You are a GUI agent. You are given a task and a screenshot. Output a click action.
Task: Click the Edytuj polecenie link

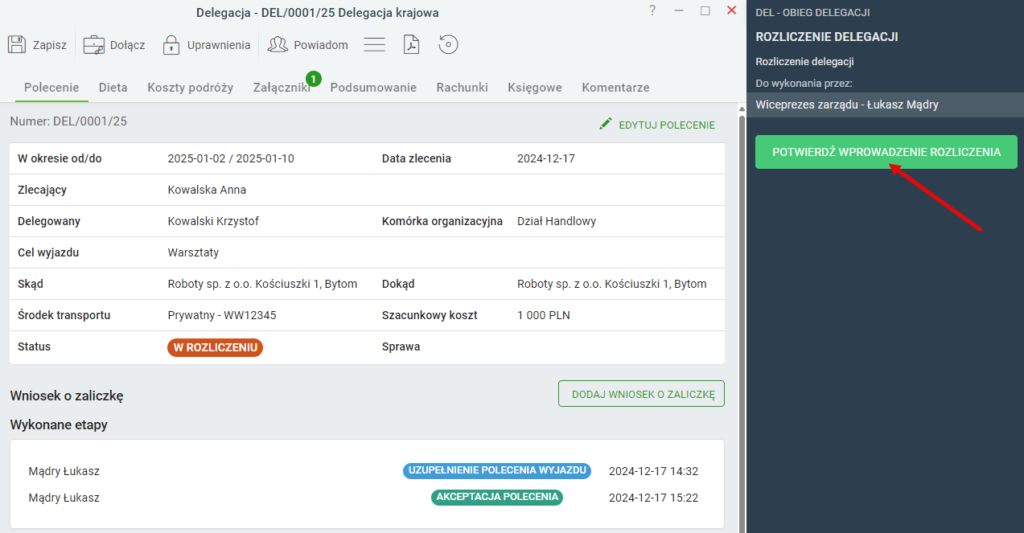coord(667,125)
